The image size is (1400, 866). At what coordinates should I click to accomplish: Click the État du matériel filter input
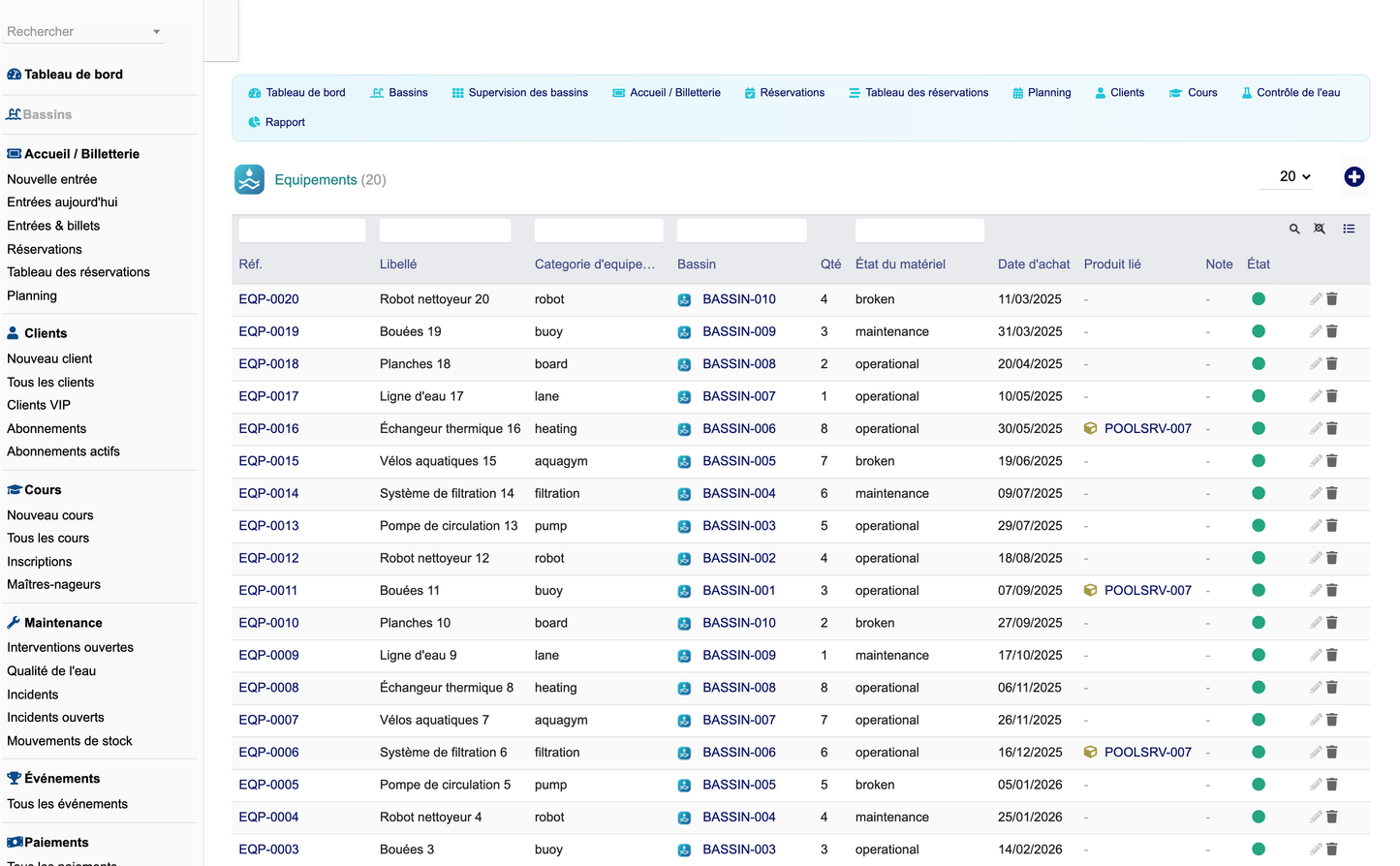[x=919, y=230]
